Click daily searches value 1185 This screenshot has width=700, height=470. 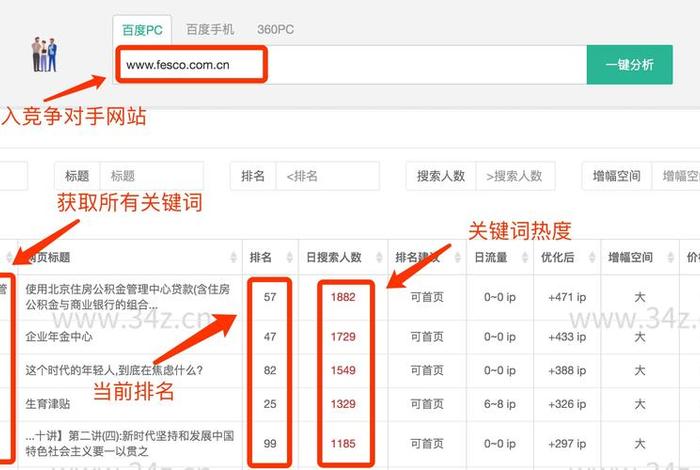click(x=343, y=443)
